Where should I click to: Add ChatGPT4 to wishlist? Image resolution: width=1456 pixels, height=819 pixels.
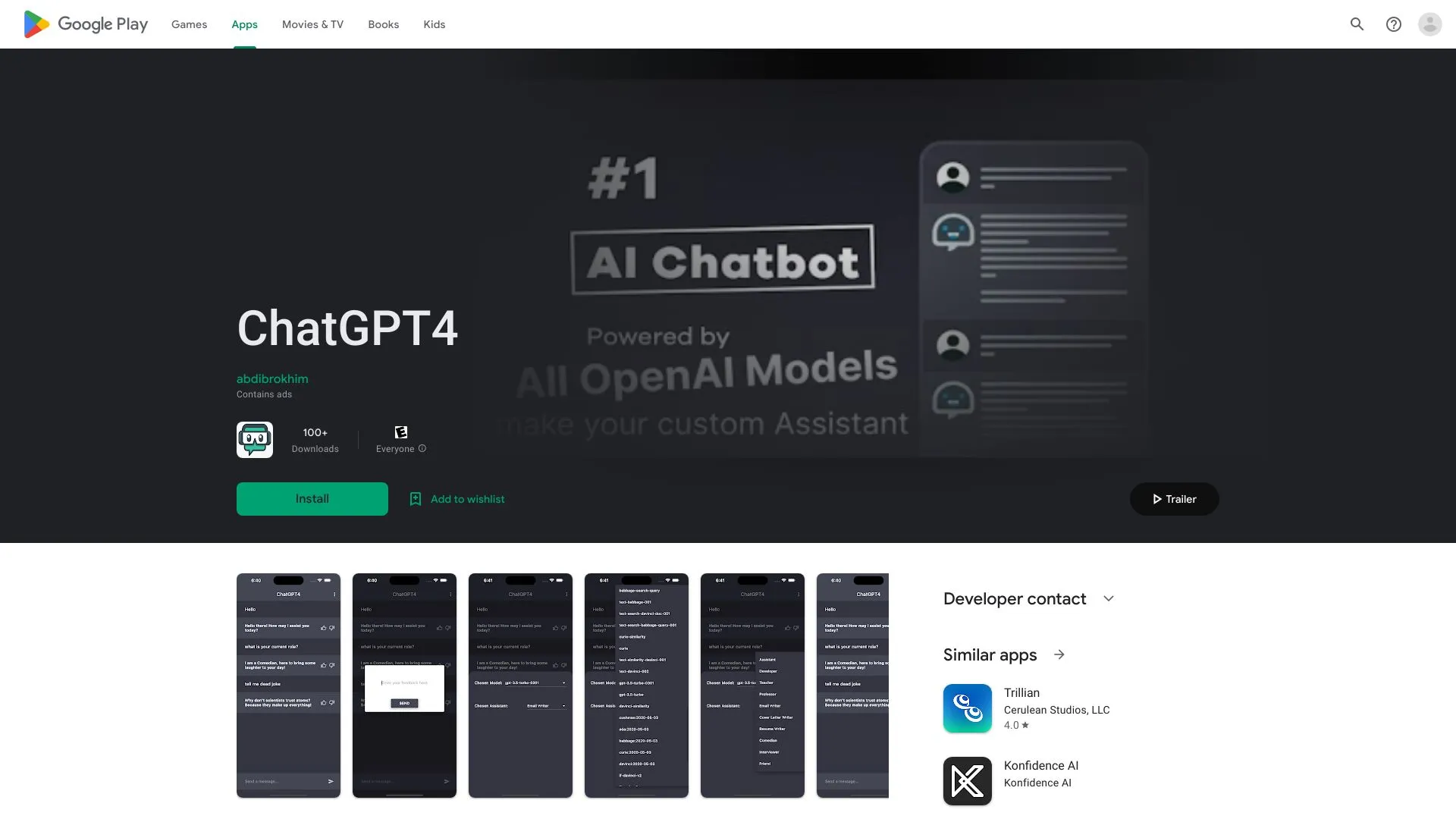(457, 498)
